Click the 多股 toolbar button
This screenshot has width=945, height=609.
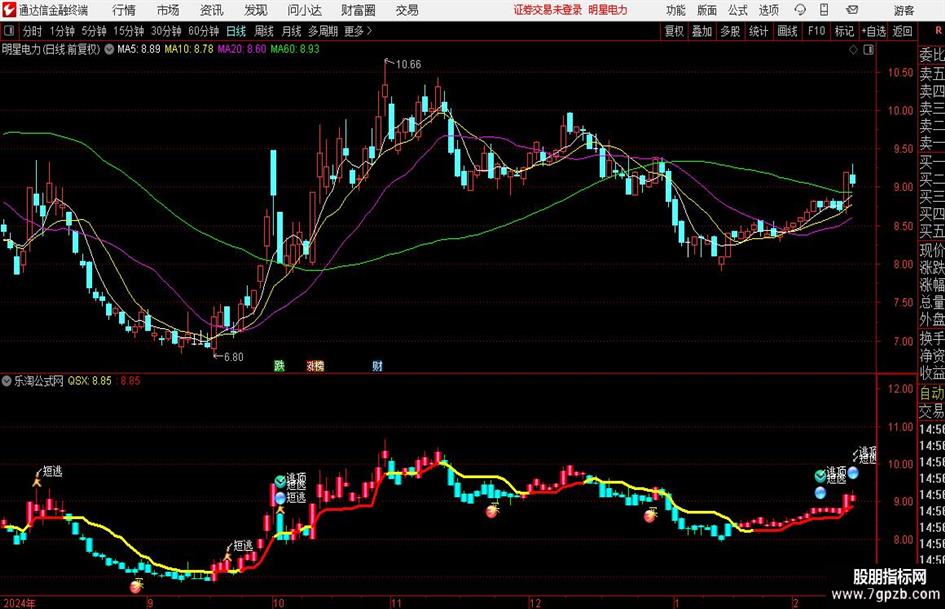point(730,31)
